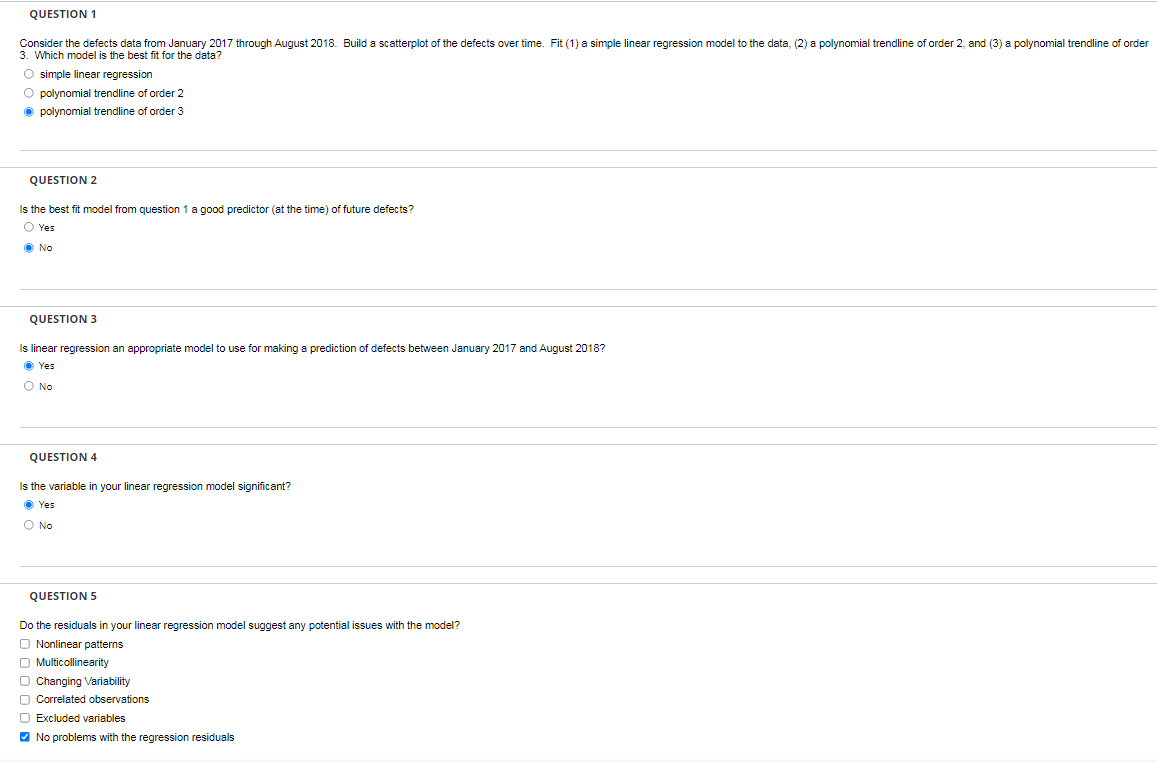Image resolution: width=1157 pixels, height=762 pixels.
Task: Mark No for Question 4
Action: pos(29,525)
